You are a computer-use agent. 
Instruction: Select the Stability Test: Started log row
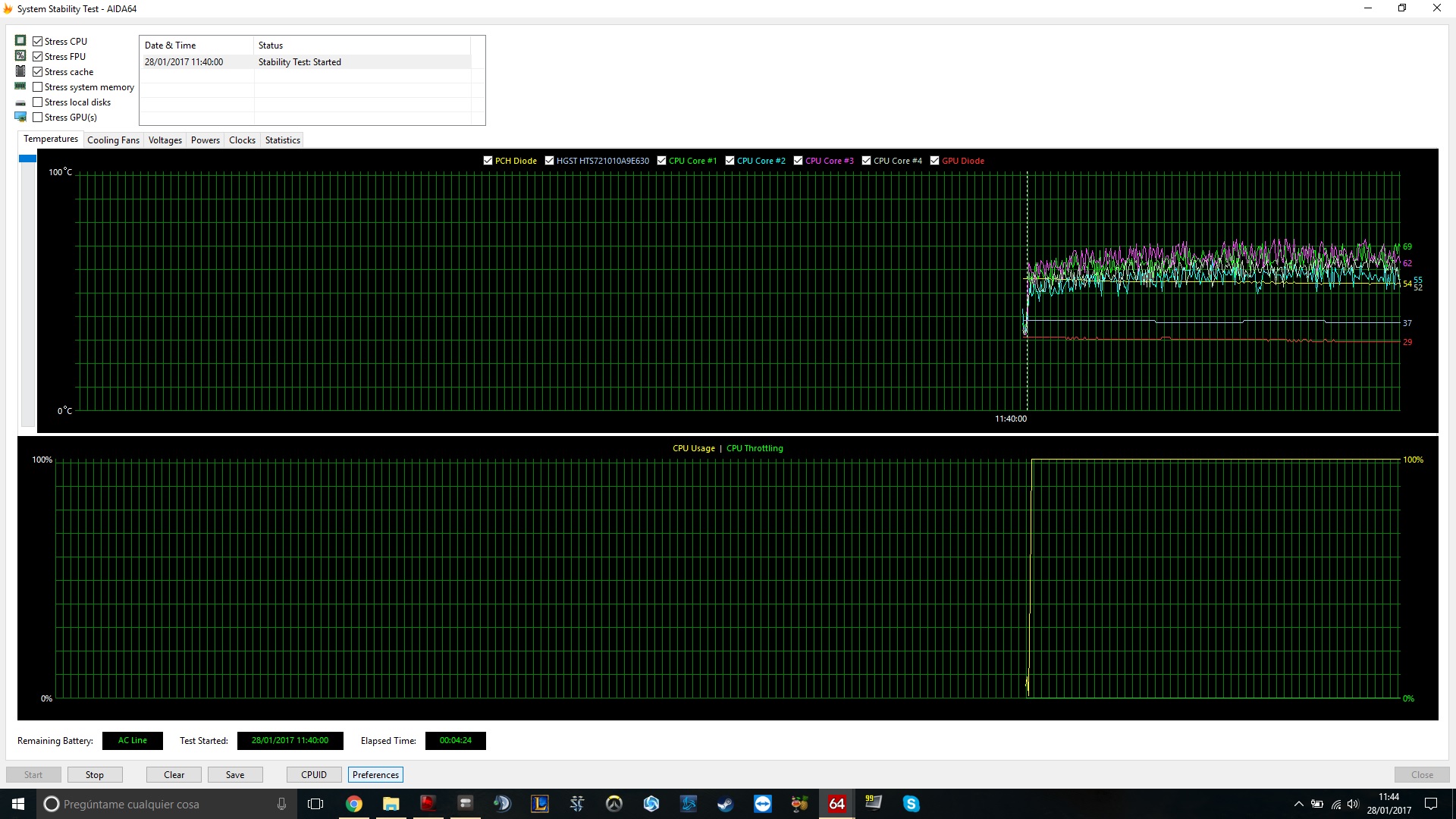pyautogui.click(x=307, y=62)
